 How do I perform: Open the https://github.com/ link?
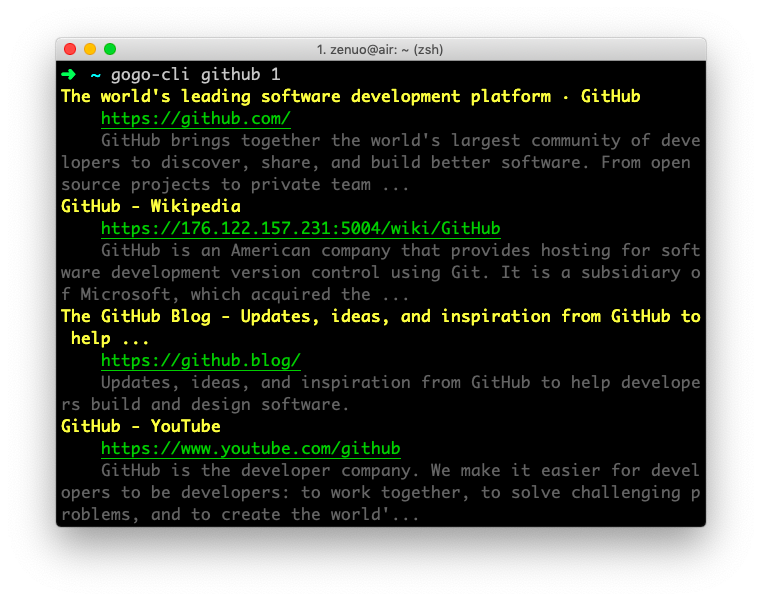click(196, 119)
